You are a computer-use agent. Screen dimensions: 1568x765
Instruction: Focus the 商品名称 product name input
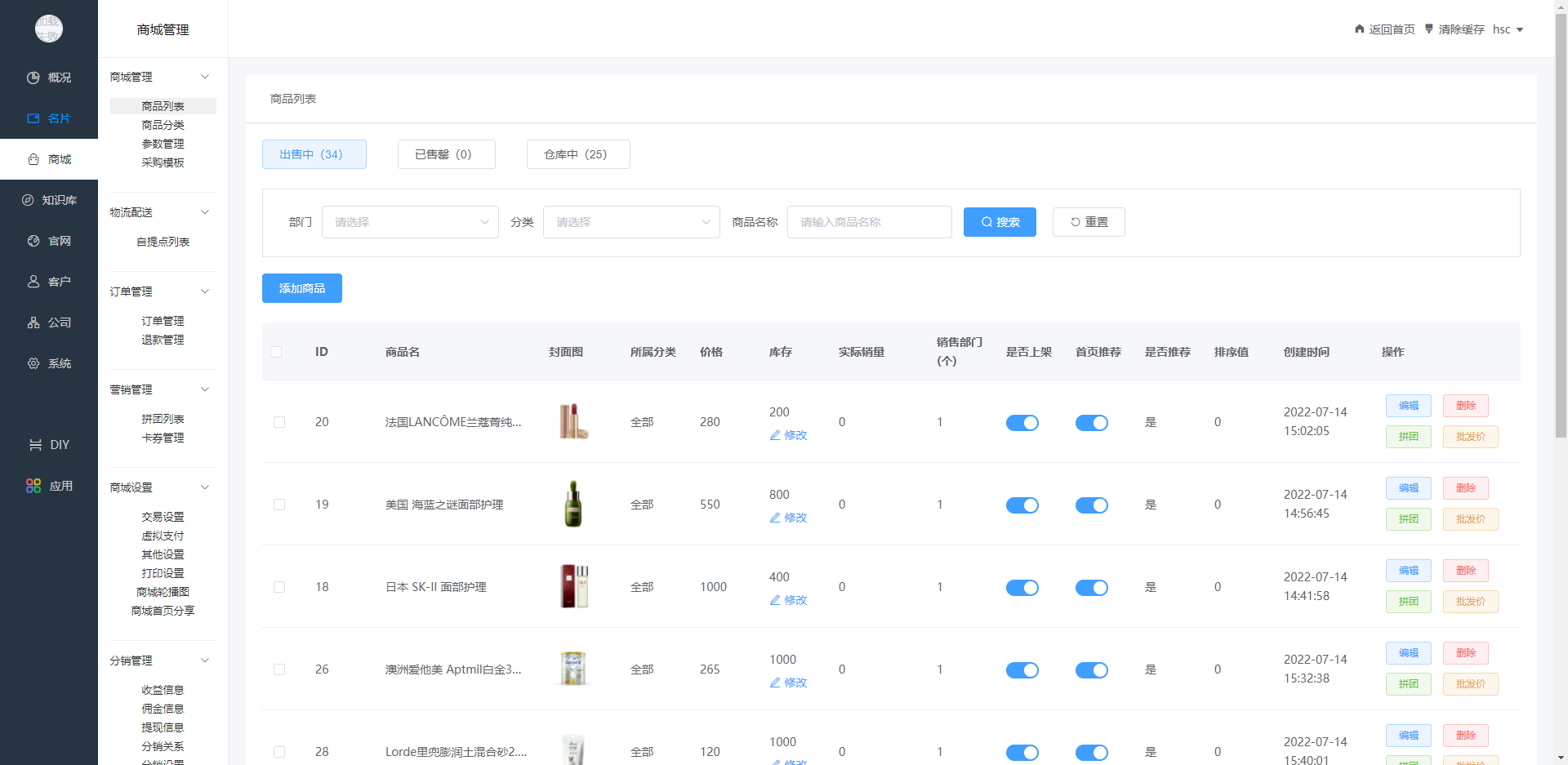click(x=870, y=222)
